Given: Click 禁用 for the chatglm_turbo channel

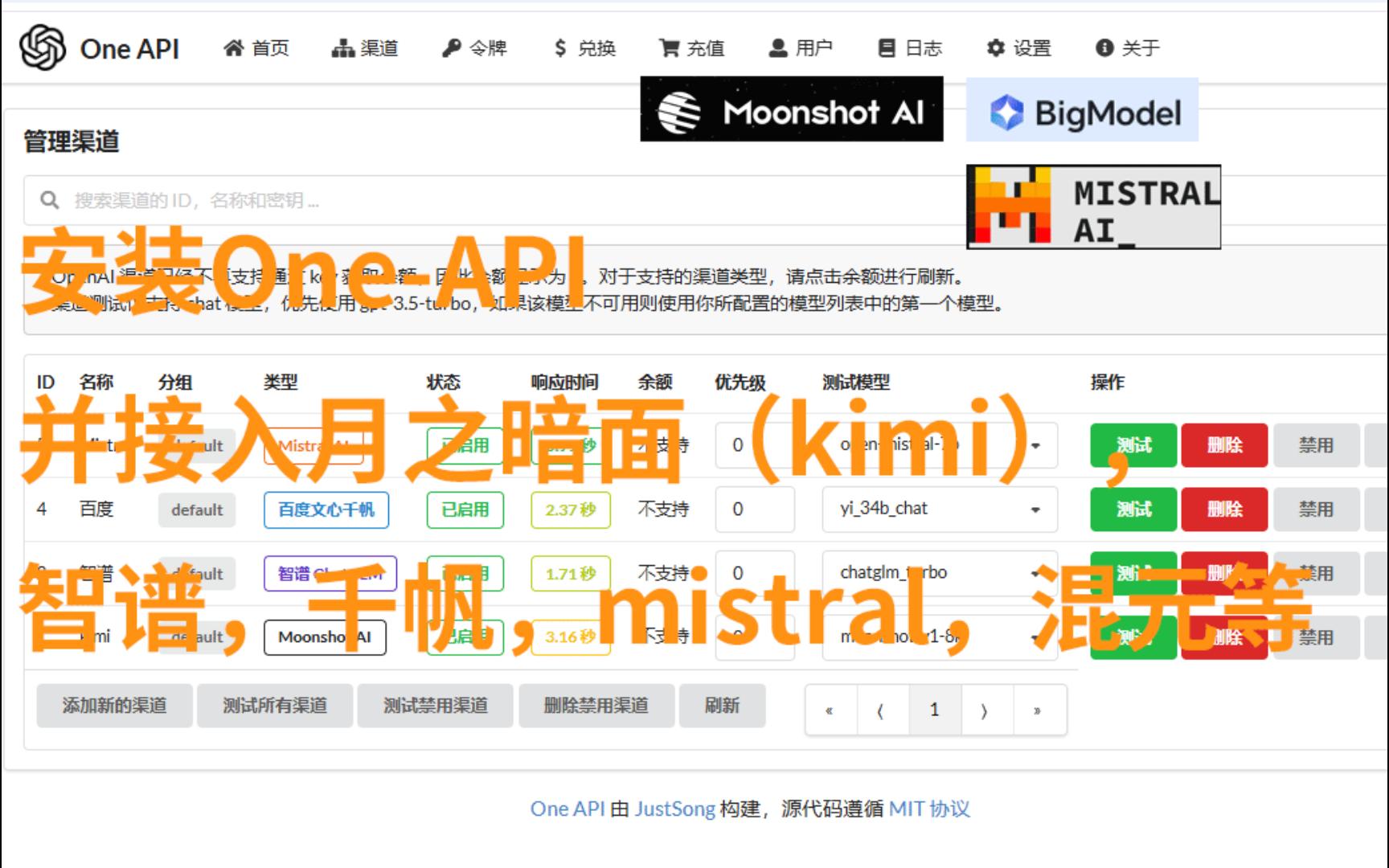Looking at the screenshot, I should point(1316,574).
